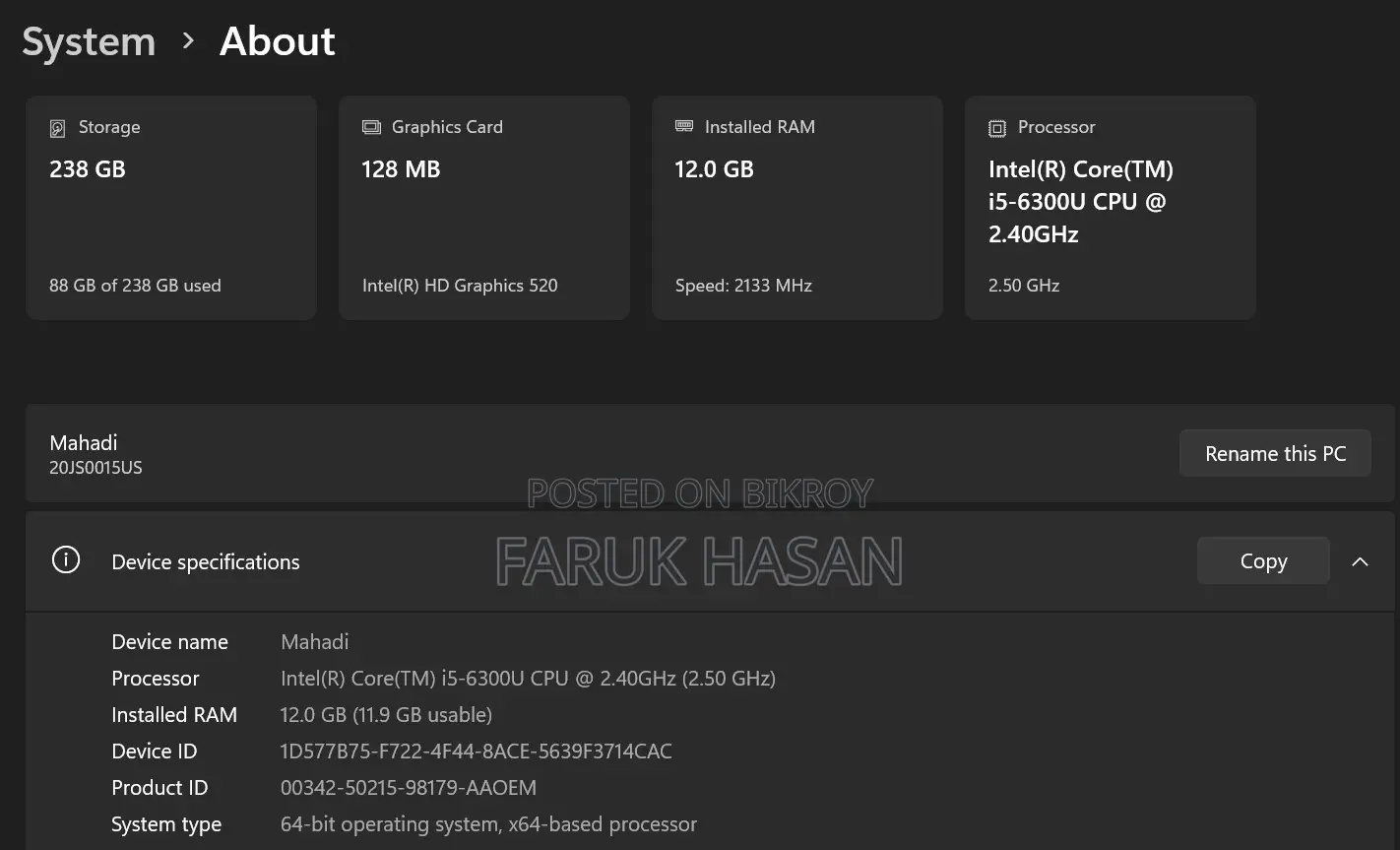Click the Graphics Card icon

(371, 127)
